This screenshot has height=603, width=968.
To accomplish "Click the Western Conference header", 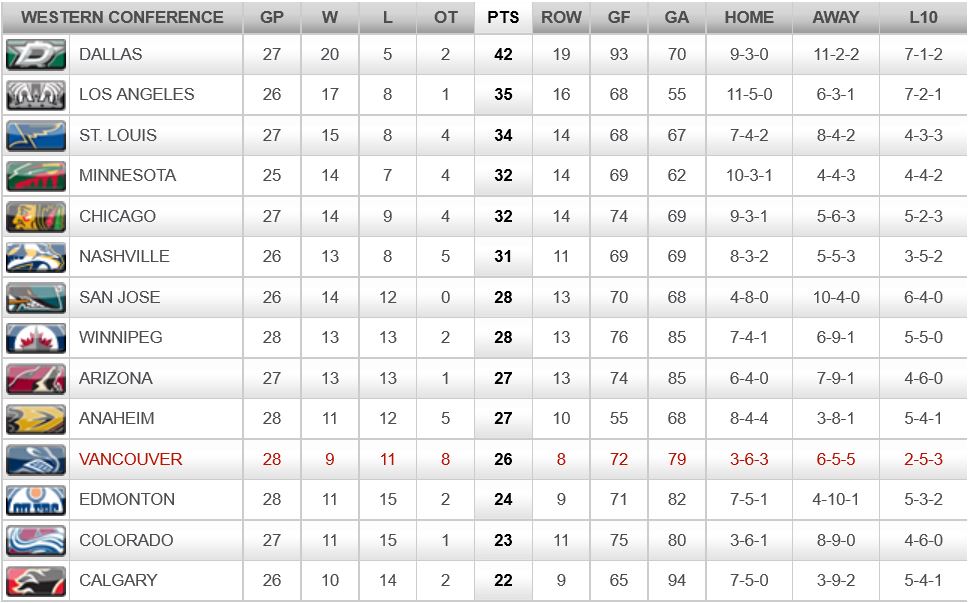I will [x=122, y=17].
